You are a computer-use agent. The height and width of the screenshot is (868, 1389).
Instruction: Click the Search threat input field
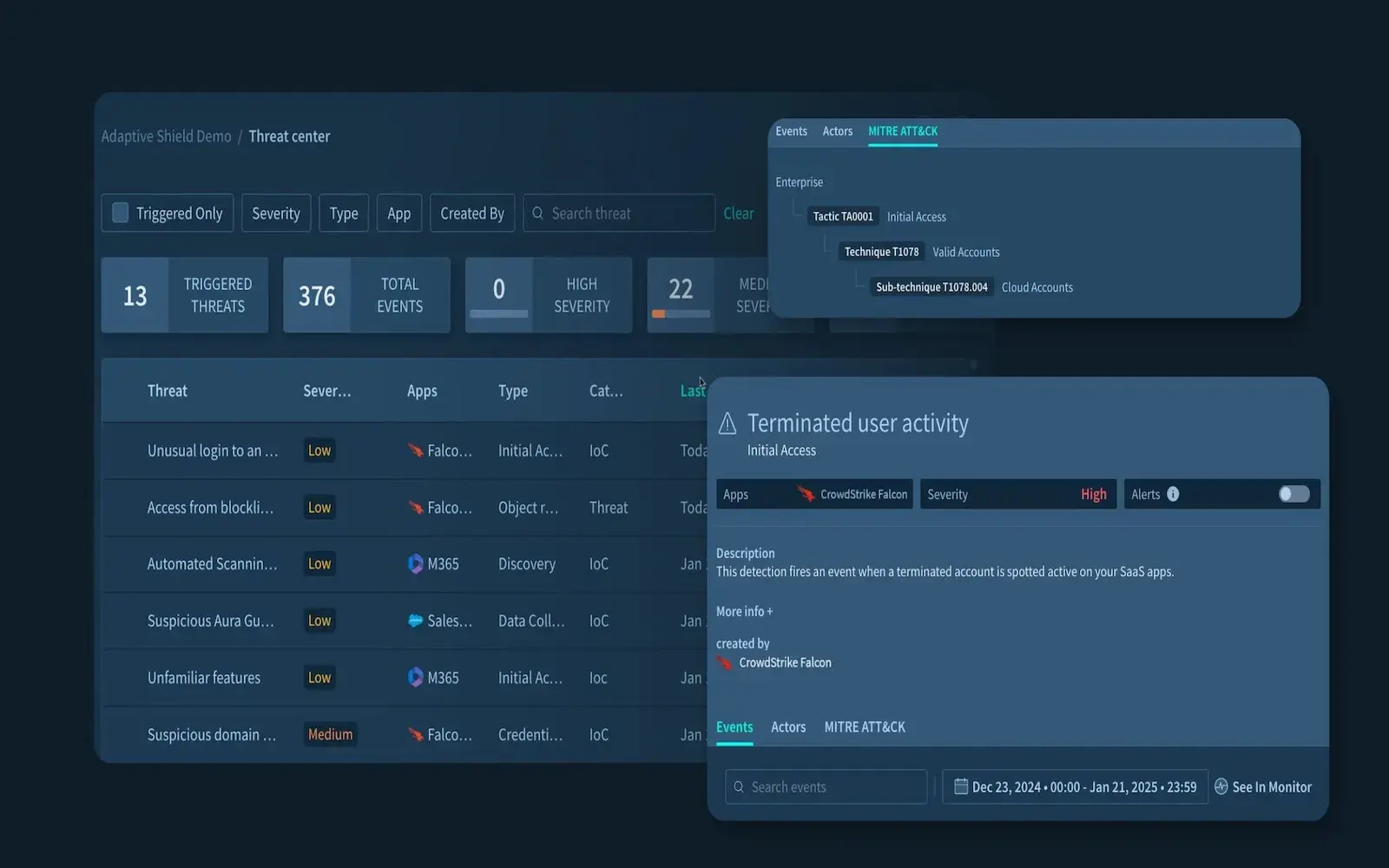click(625, 214)
